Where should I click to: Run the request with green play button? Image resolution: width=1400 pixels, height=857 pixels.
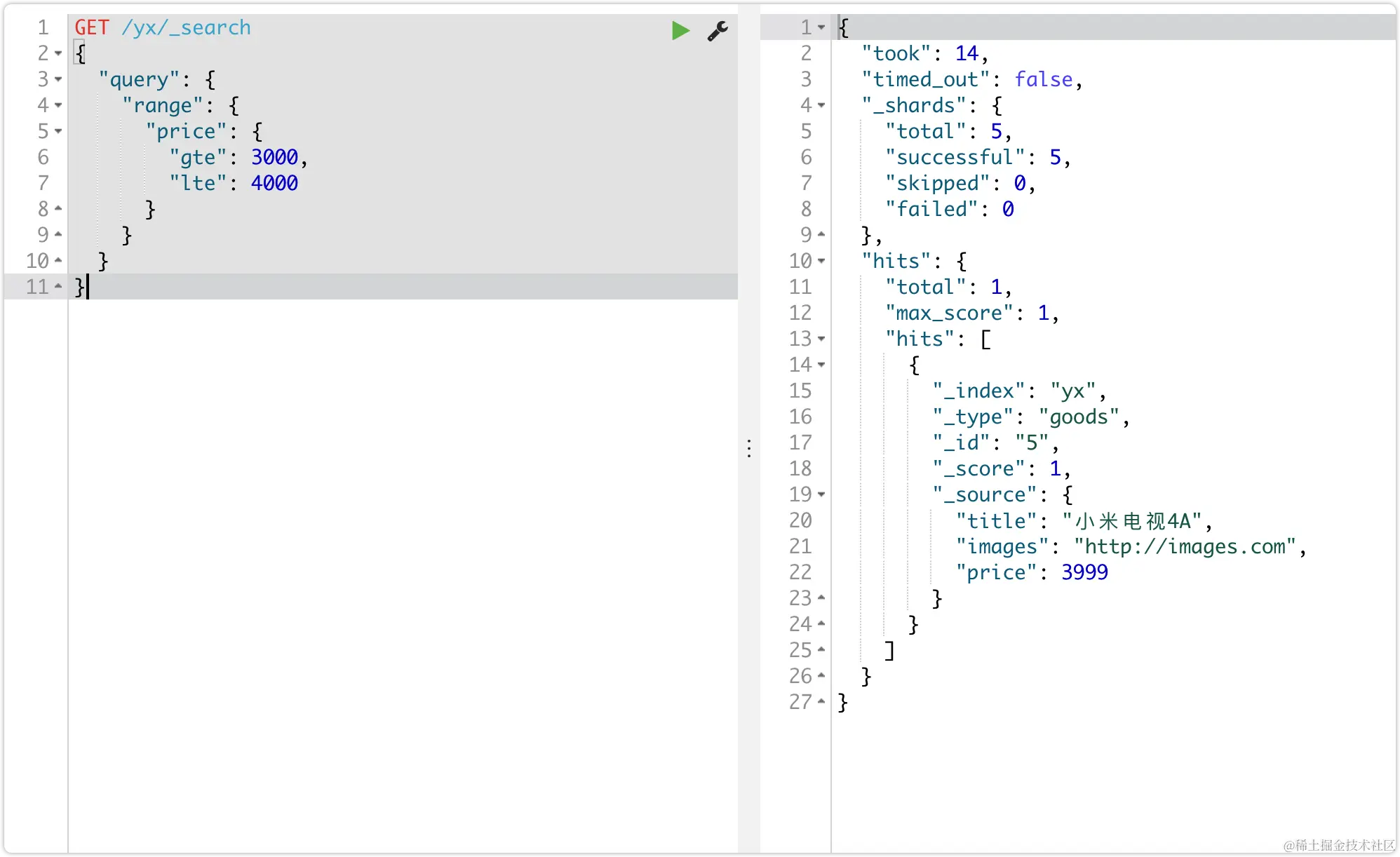point(680,30)
